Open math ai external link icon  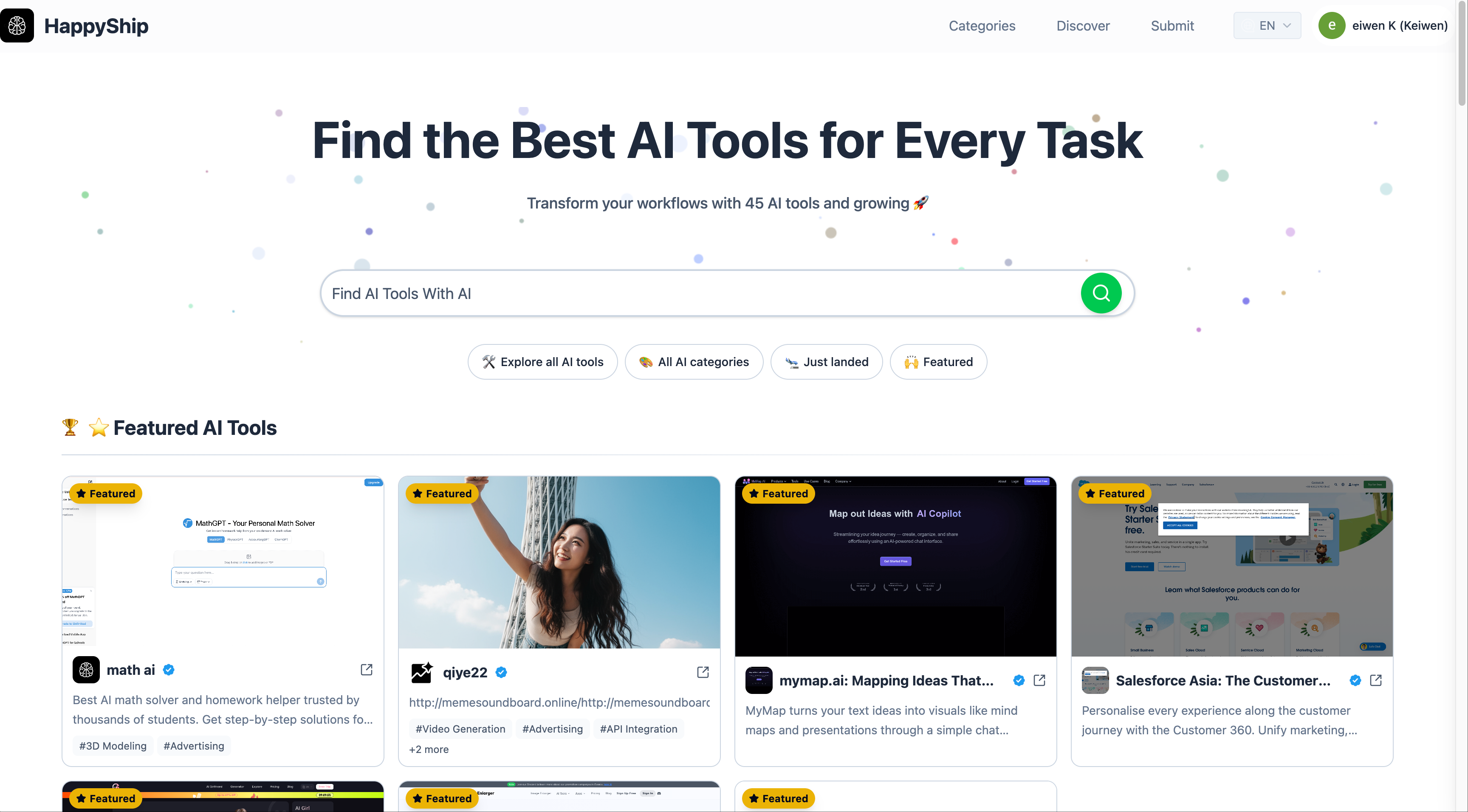tap(367, 670)
